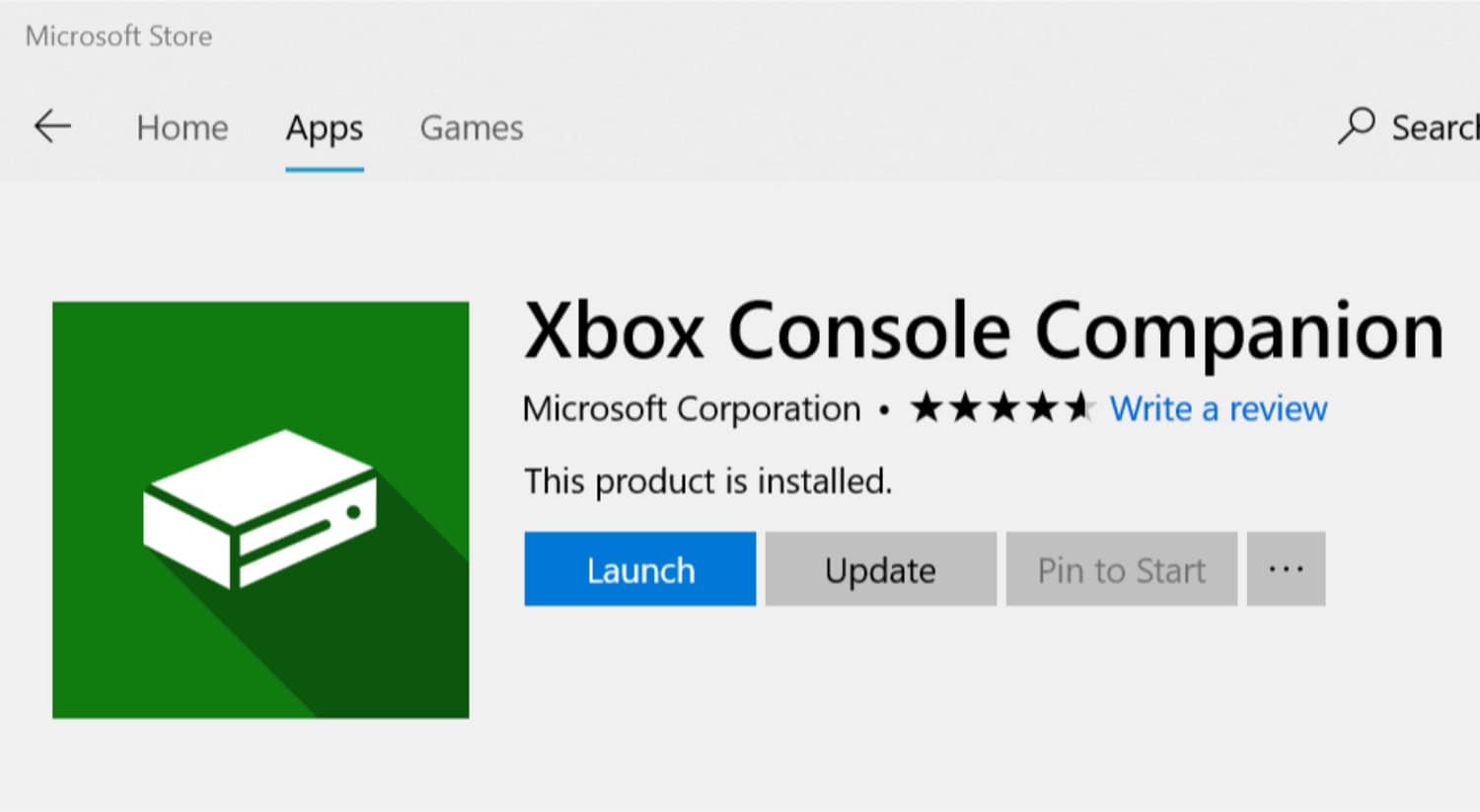
Task: Click the Xbox Console Companion app tile
Action: pyautogui.click(x=260, y=509)
